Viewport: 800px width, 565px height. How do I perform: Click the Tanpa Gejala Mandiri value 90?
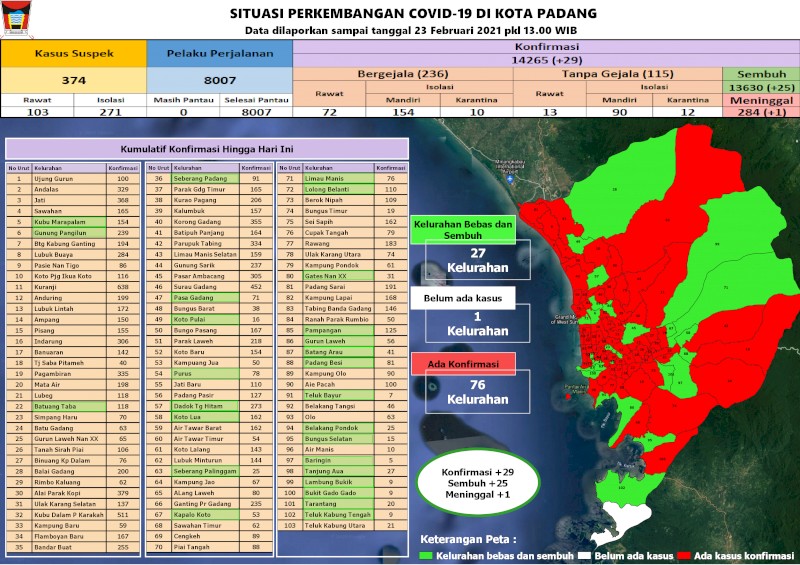click(619, 112)
